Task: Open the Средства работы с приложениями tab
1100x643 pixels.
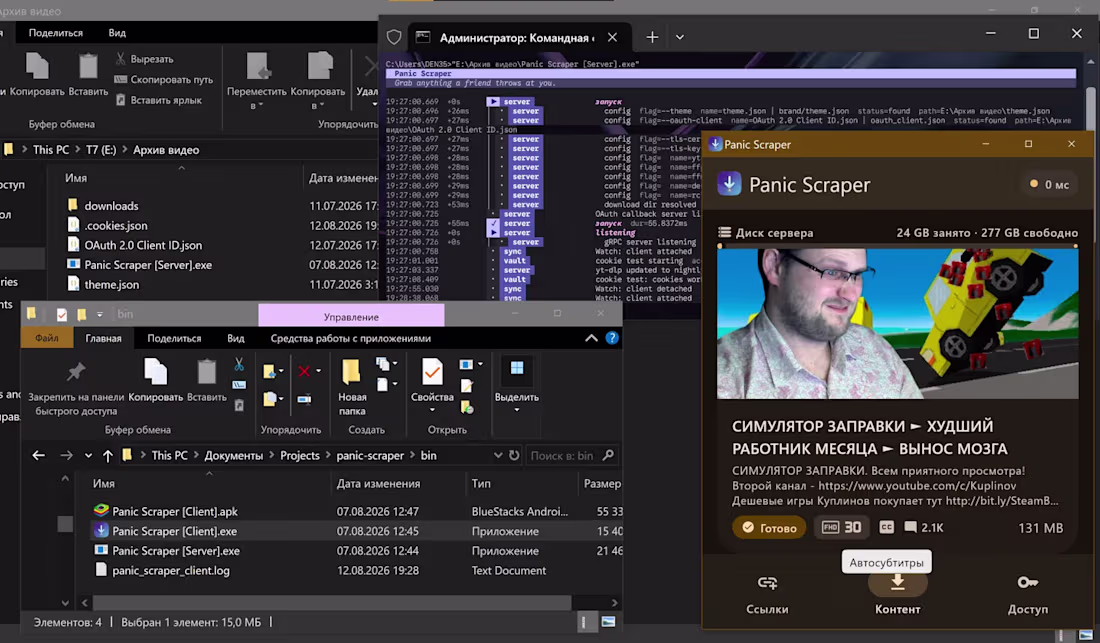Action: pos(351,338)
